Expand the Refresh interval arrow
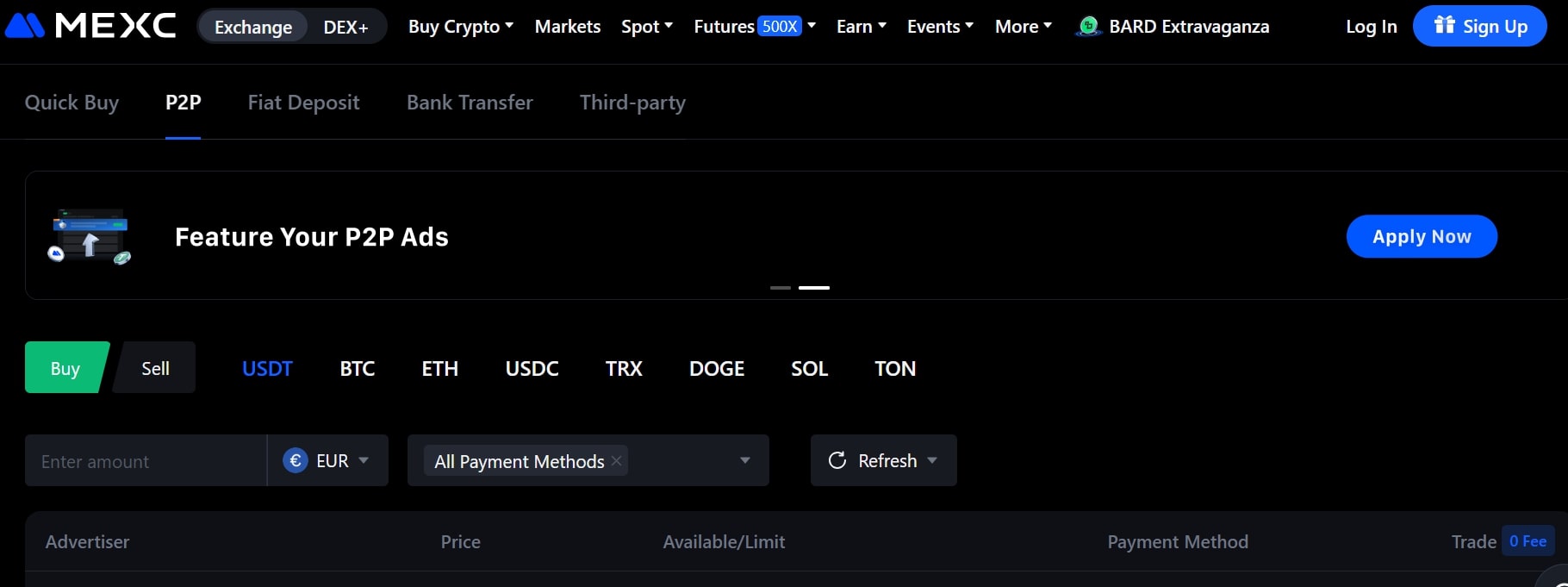The image size is (1568, 587). pyautogui.click(x=932, y=460)
